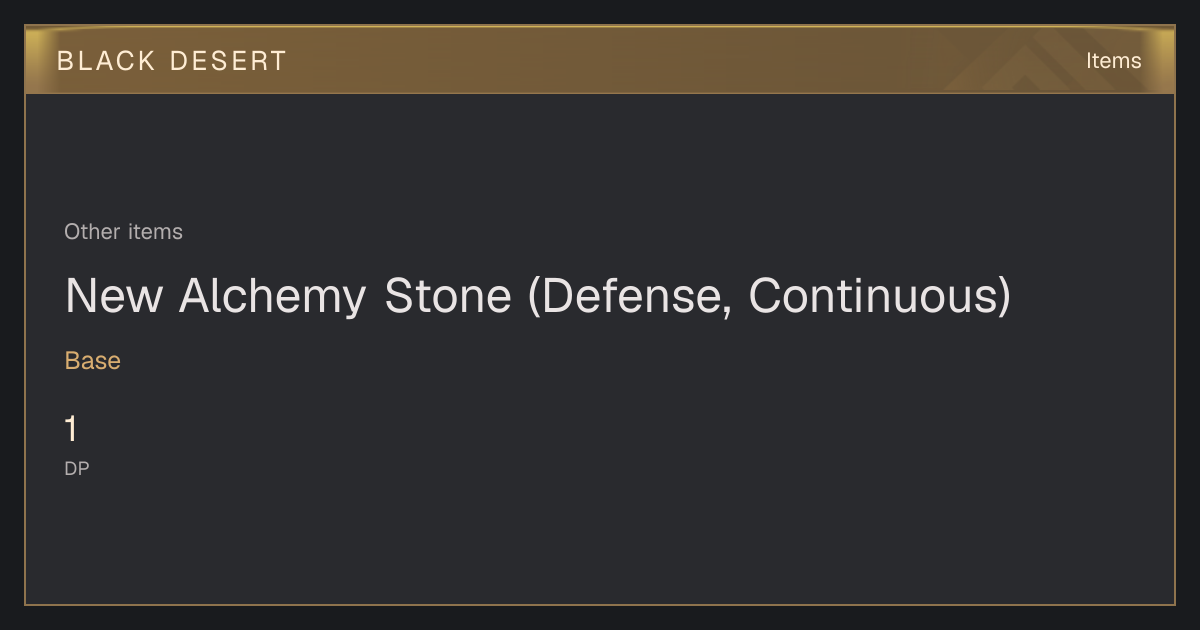1200x630 pixels.
Task: Click the word Other in category label
Action: pyautogui.click(x=93, y=232)
